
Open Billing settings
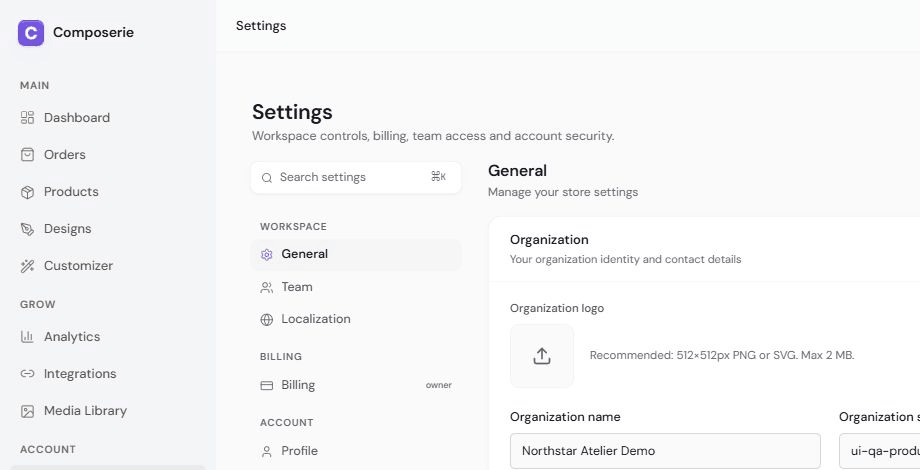pos(356,386)
